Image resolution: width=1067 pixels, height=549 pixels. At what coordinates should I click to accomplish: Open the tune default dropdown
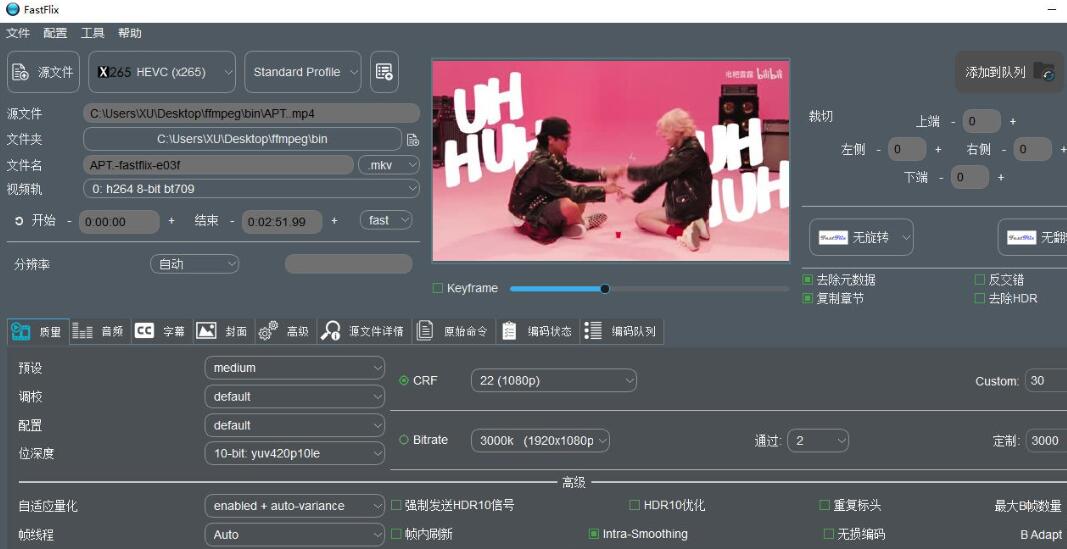pyautogui.click(x=295, y=397)
